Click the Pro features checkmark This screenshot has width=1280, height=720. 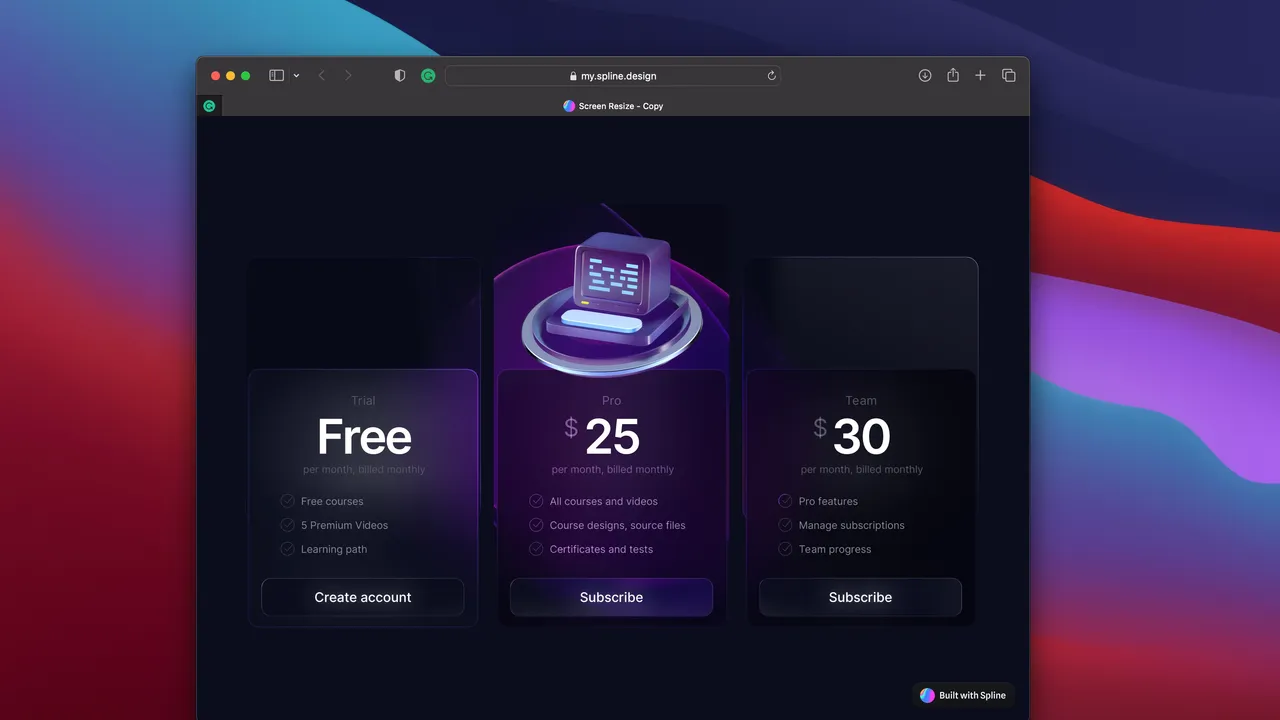(x=785, y=501)
